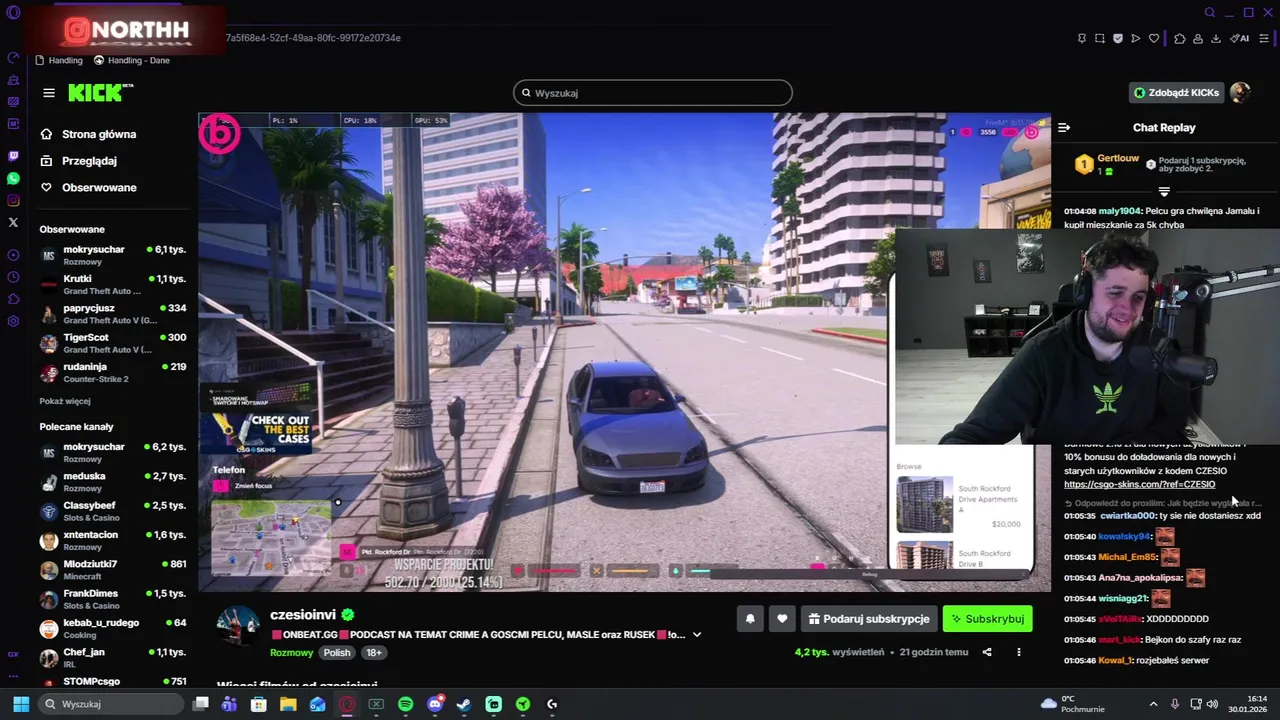The height and width of the screenshot is (720, 1280).
Task: Open Discord from the taskbar
Action: click(x=435, y=704)
